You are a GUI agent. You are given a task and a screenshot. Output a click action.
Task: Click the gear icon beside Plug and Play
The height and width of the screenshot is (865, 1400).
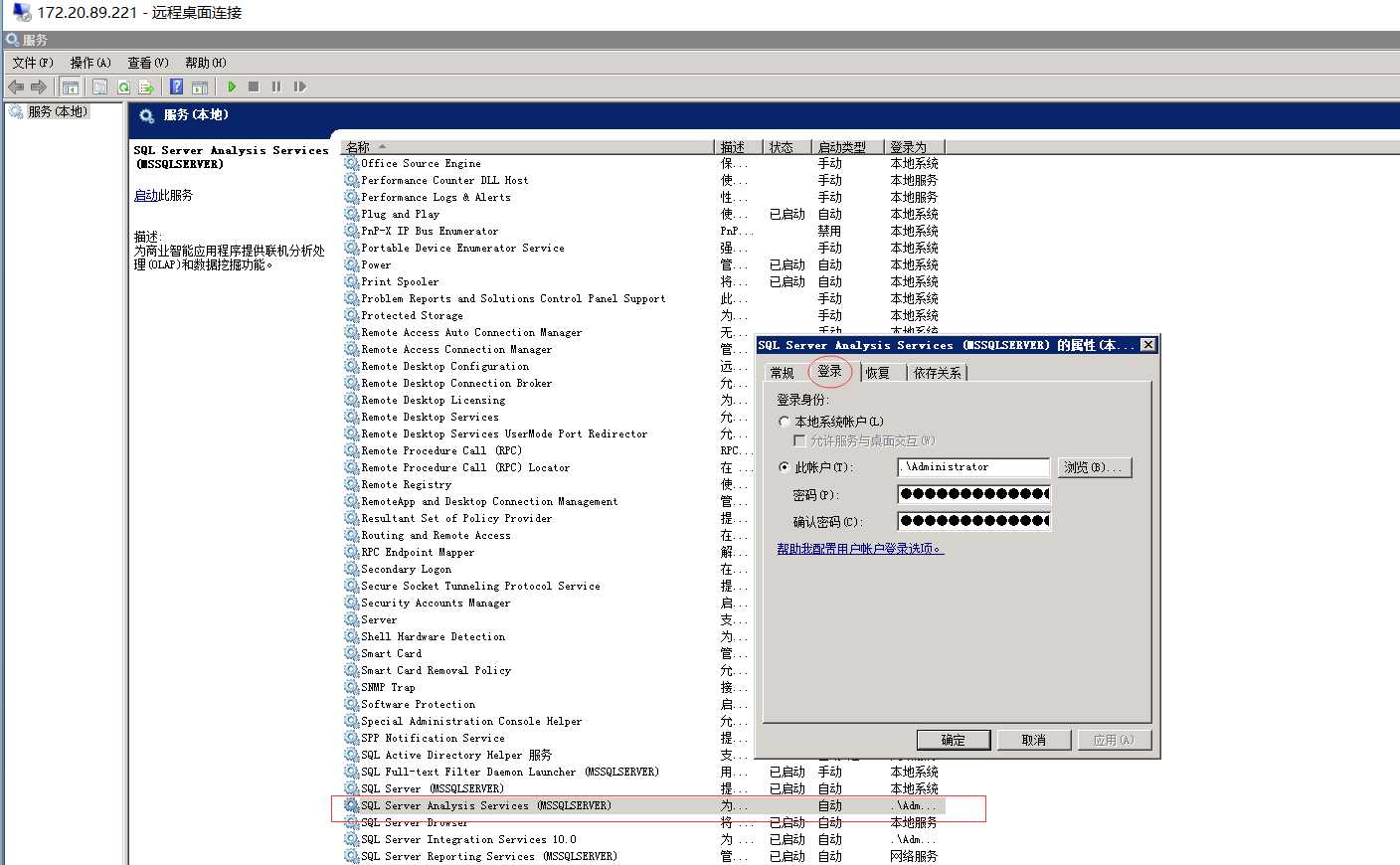pyautogui.click(x=352, y=214)
